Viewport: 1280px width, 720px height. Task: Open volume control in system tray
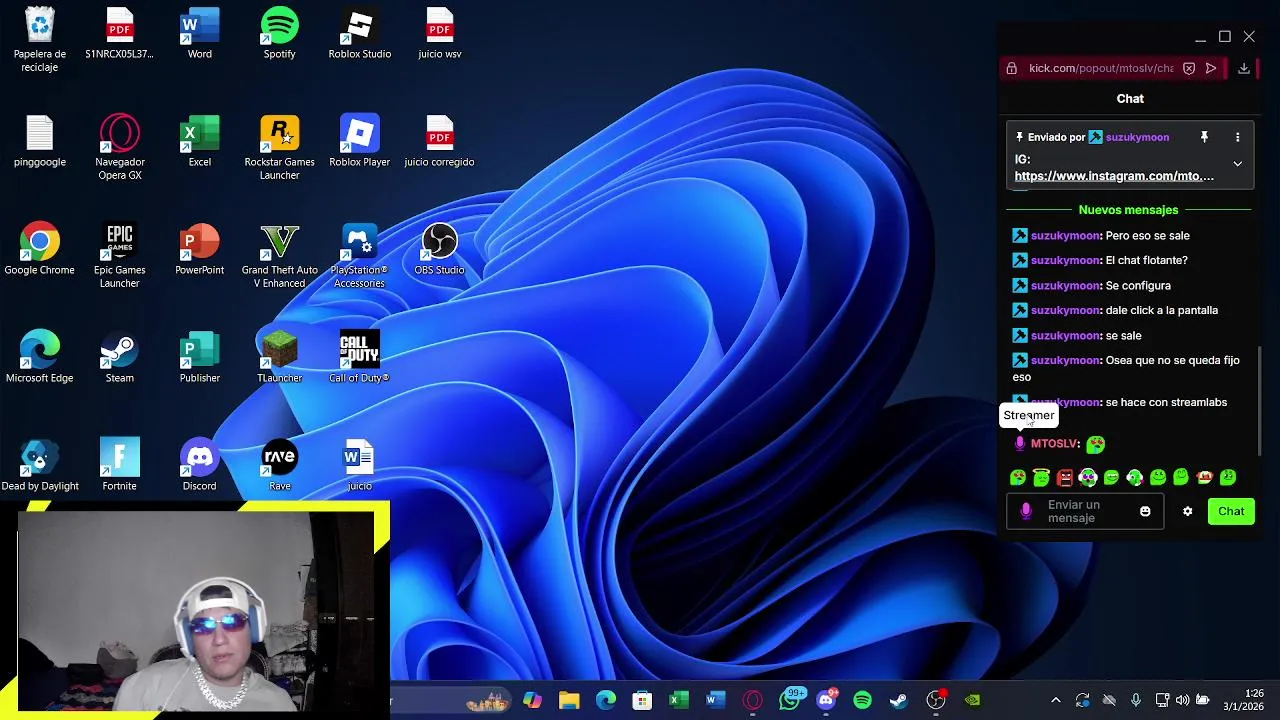click(1183, 700)
